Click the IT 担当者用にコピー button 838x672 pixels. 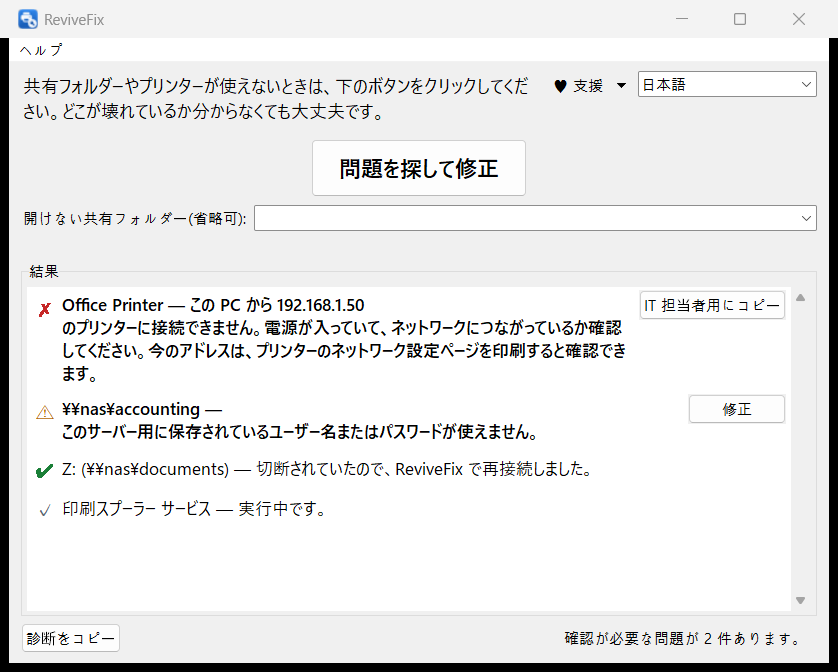[x=712, y=305]
